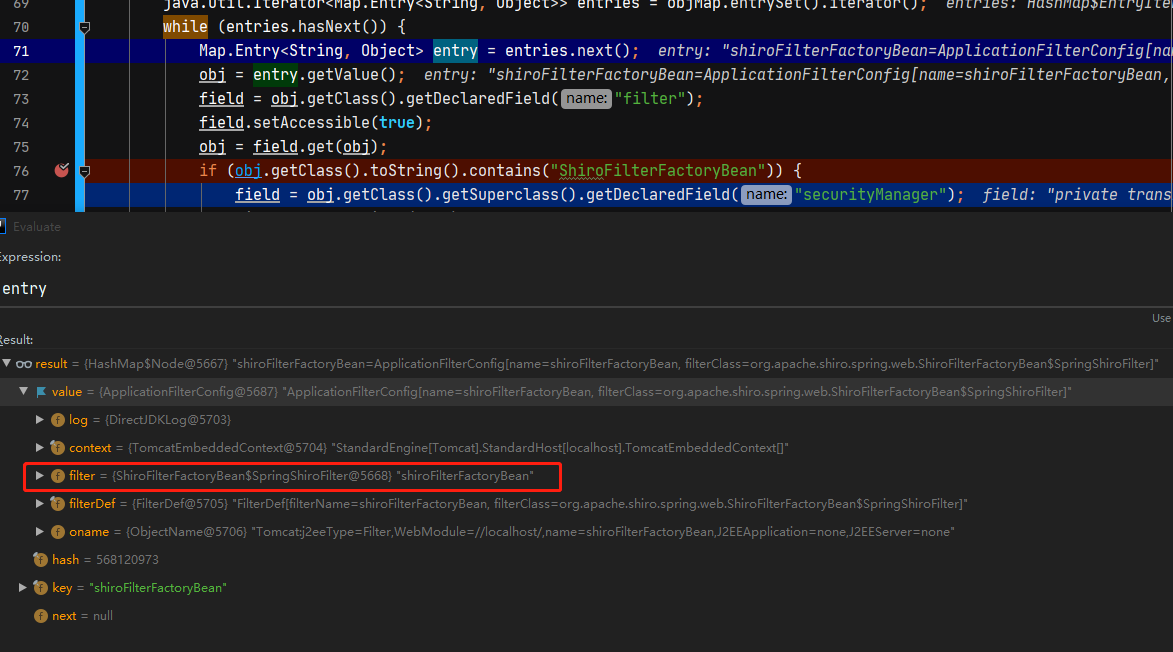The width and height of the screenshot is (1173, 652).
Task: Click the field icon beside hash
Action: coord(40,560)
